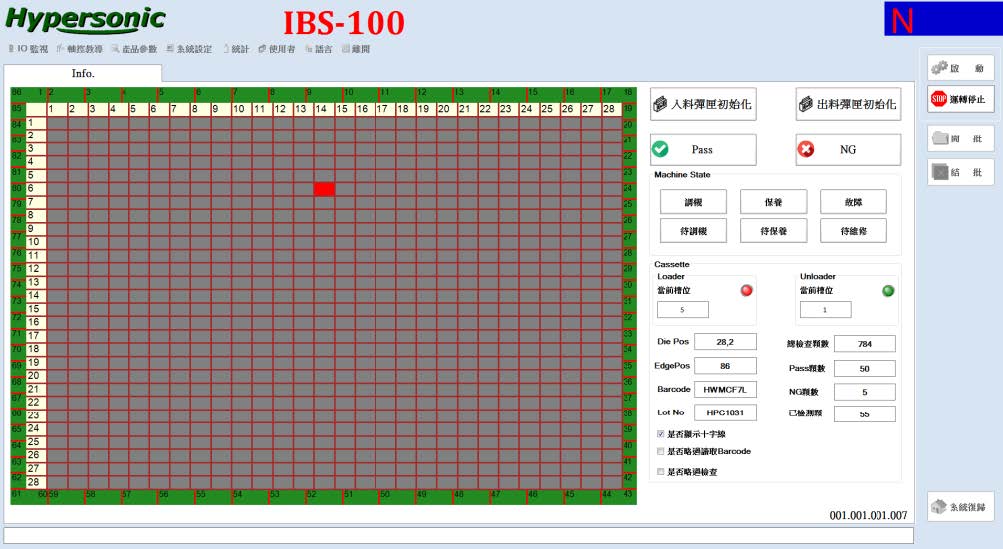
Task: Click white row header 15 in die map
Action: tap(36, 308)
